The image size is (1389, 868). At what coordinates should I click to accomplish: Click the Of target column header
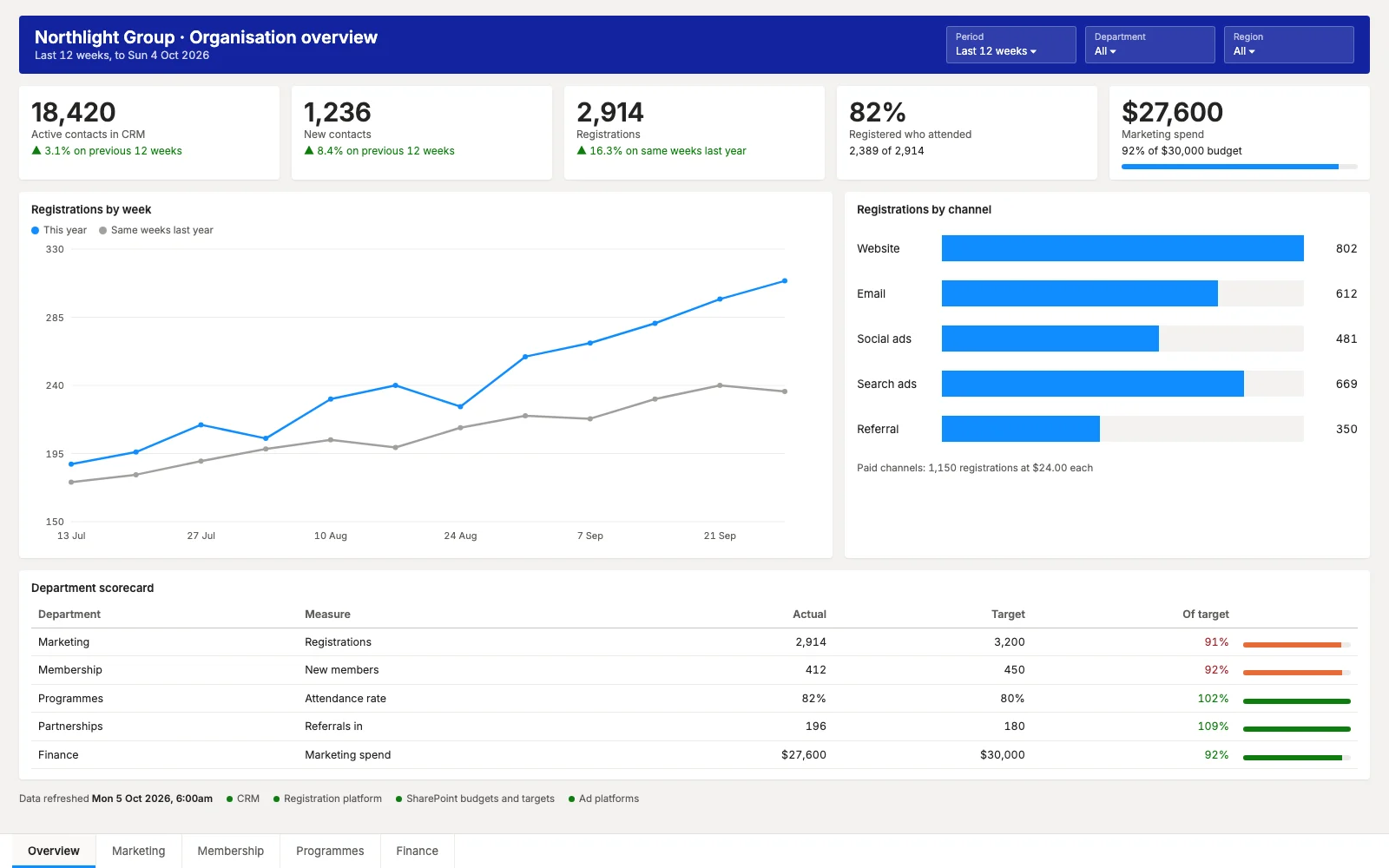1205,614
